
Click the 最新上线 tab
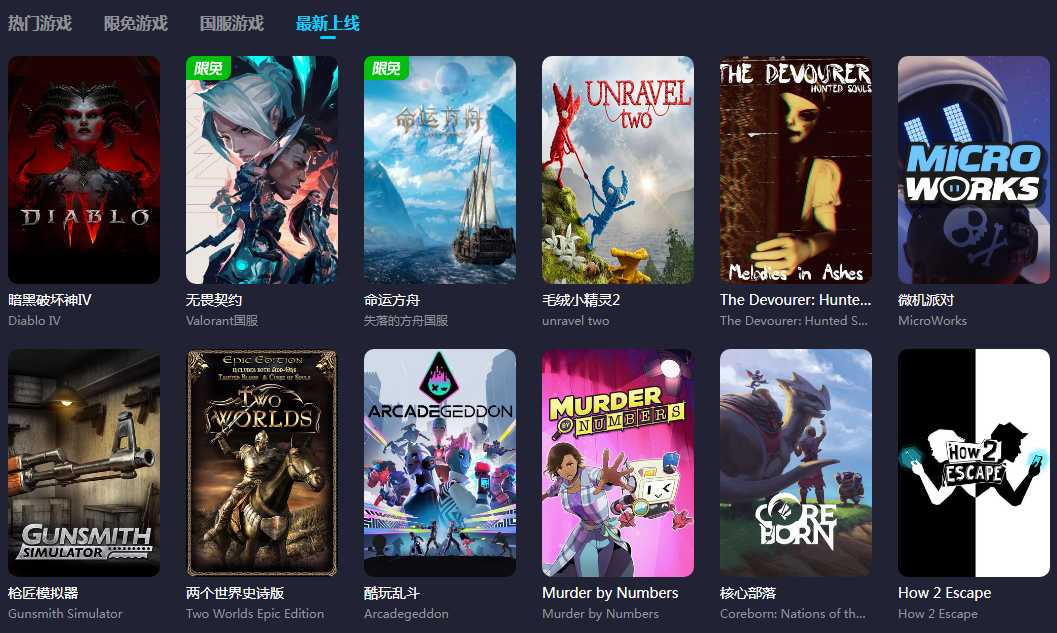pos(328,24)
